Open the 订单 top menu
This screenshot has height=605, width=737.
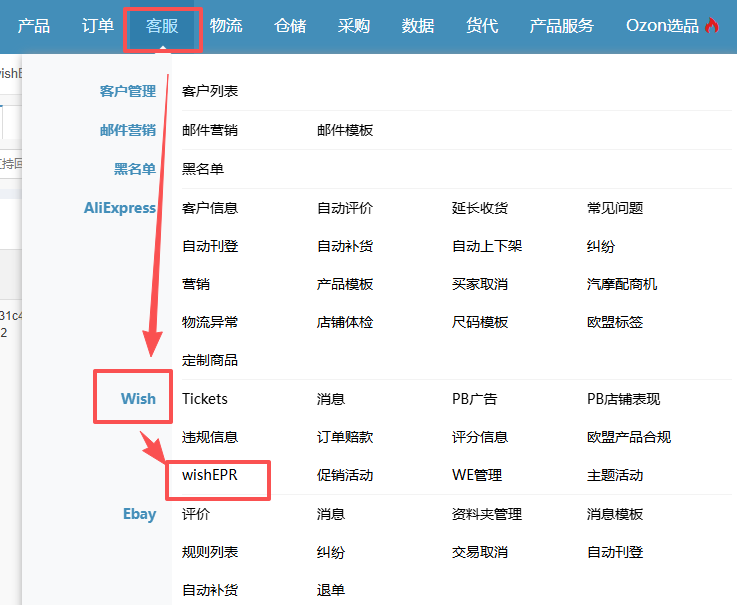(98, 26)
